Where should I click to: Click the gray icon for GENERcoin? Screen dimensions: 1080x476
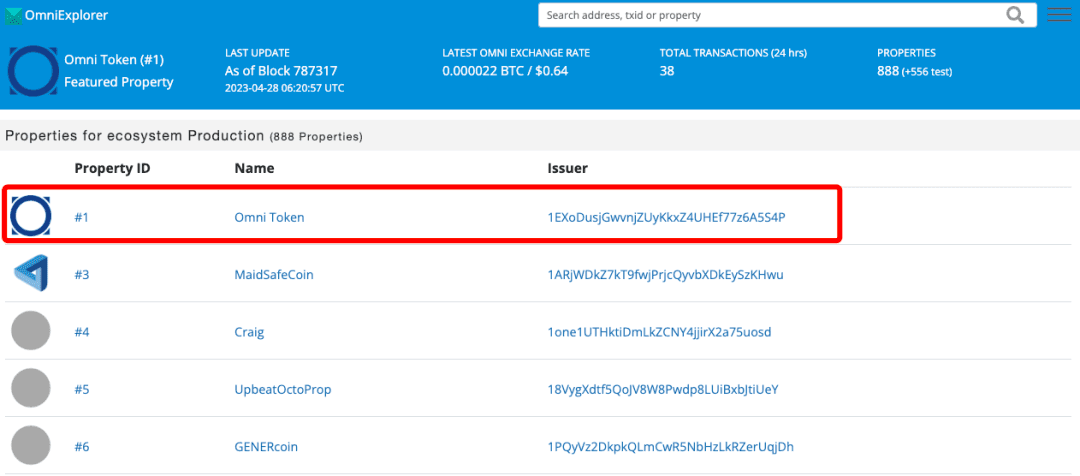click(x=31, y=446)
